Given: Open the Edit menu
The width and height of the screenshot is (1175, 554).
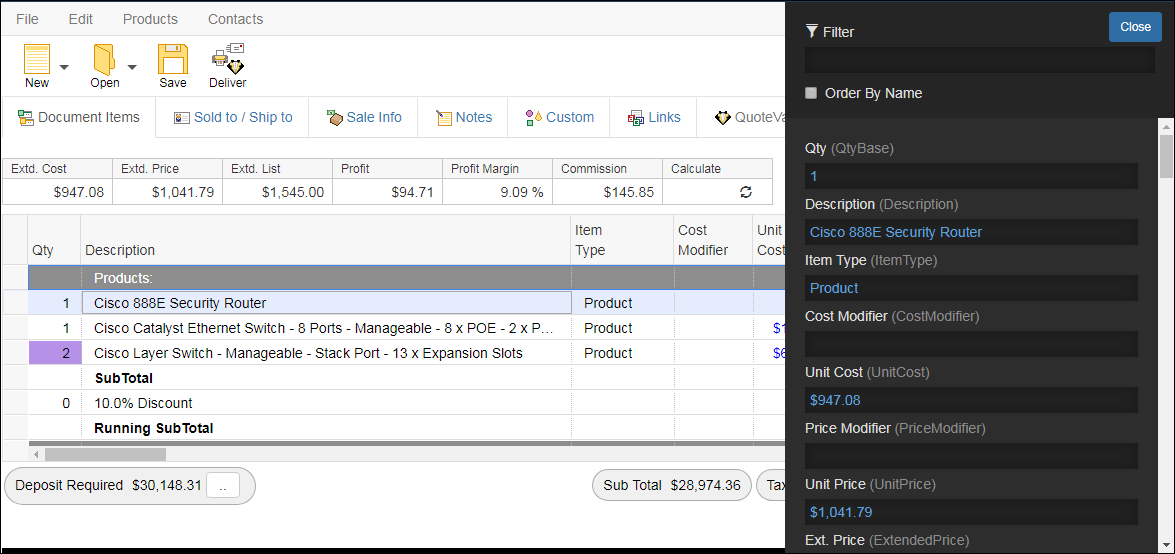Looking at the screenshot, I should tap(80, 19).
